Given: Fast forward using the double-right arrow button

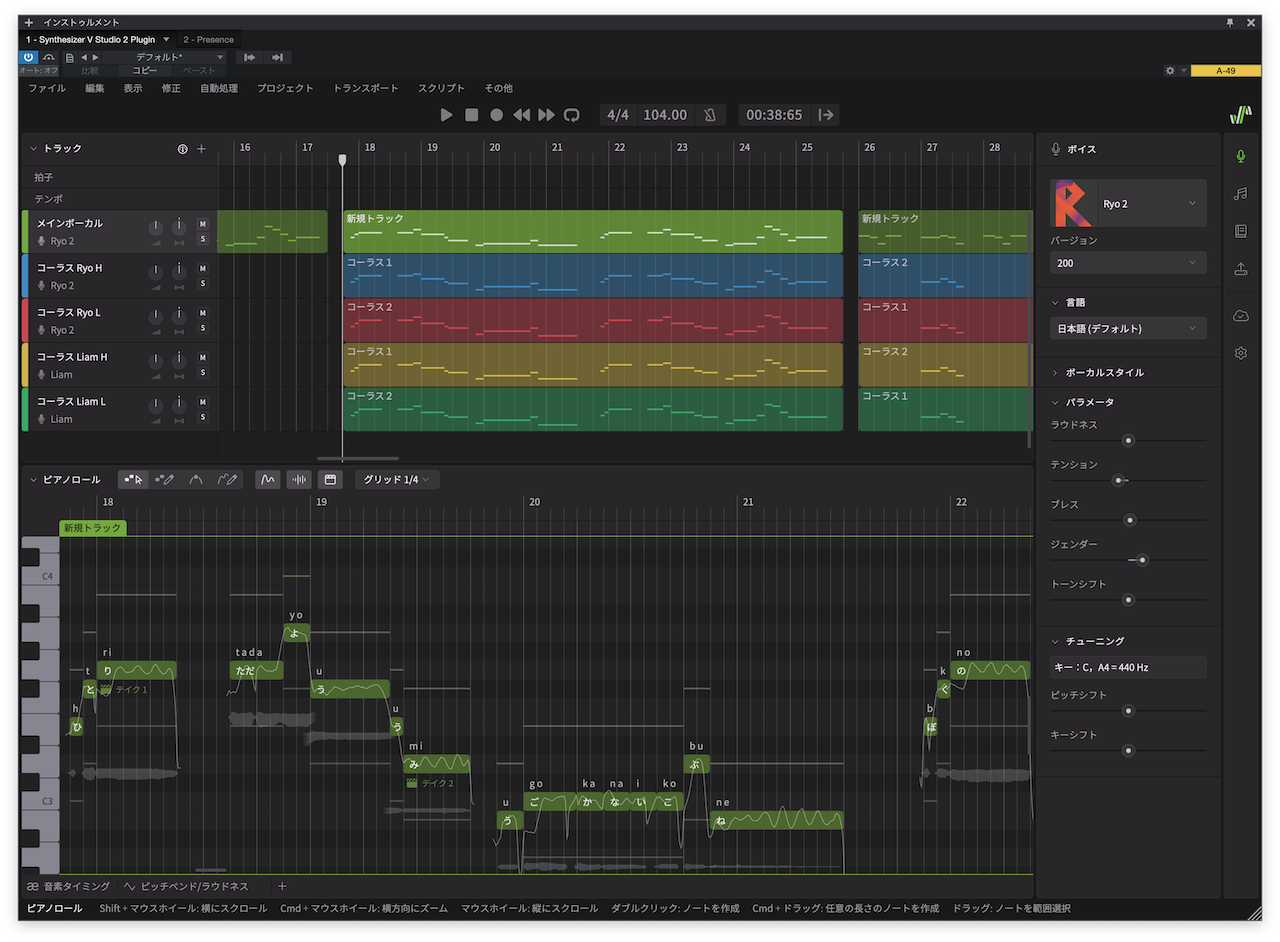Looking at the screenshot, I should (546, 115).
